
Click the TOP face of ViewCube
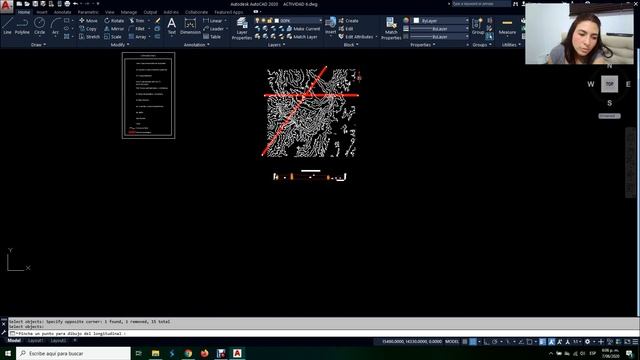pyautogui.click(x=609, y=84)
